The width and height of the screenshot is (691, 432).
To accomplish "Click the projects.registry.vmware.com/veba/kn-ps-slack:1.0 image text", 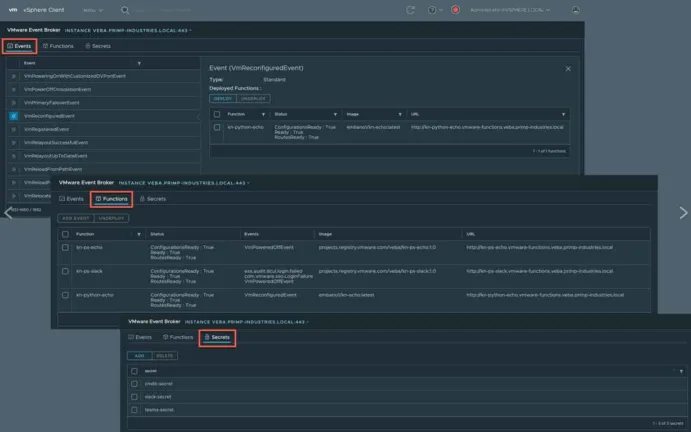I will [x=377, y=272].
